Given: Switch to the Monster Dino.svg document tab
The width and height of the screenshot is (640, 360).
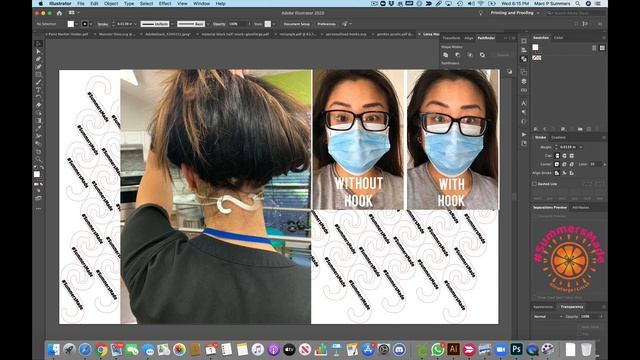Looking at the screenshot, I should [x=116, y=34].
